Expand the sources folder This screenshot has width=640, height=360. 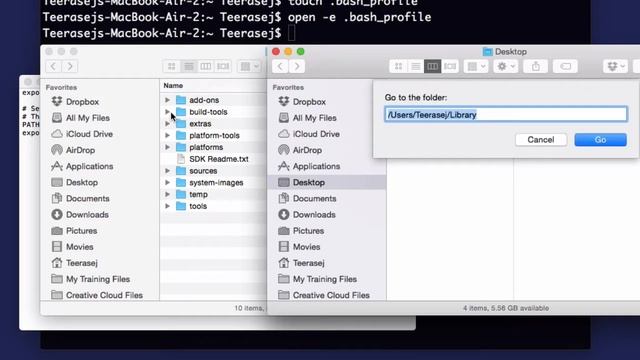coord(167,171)
